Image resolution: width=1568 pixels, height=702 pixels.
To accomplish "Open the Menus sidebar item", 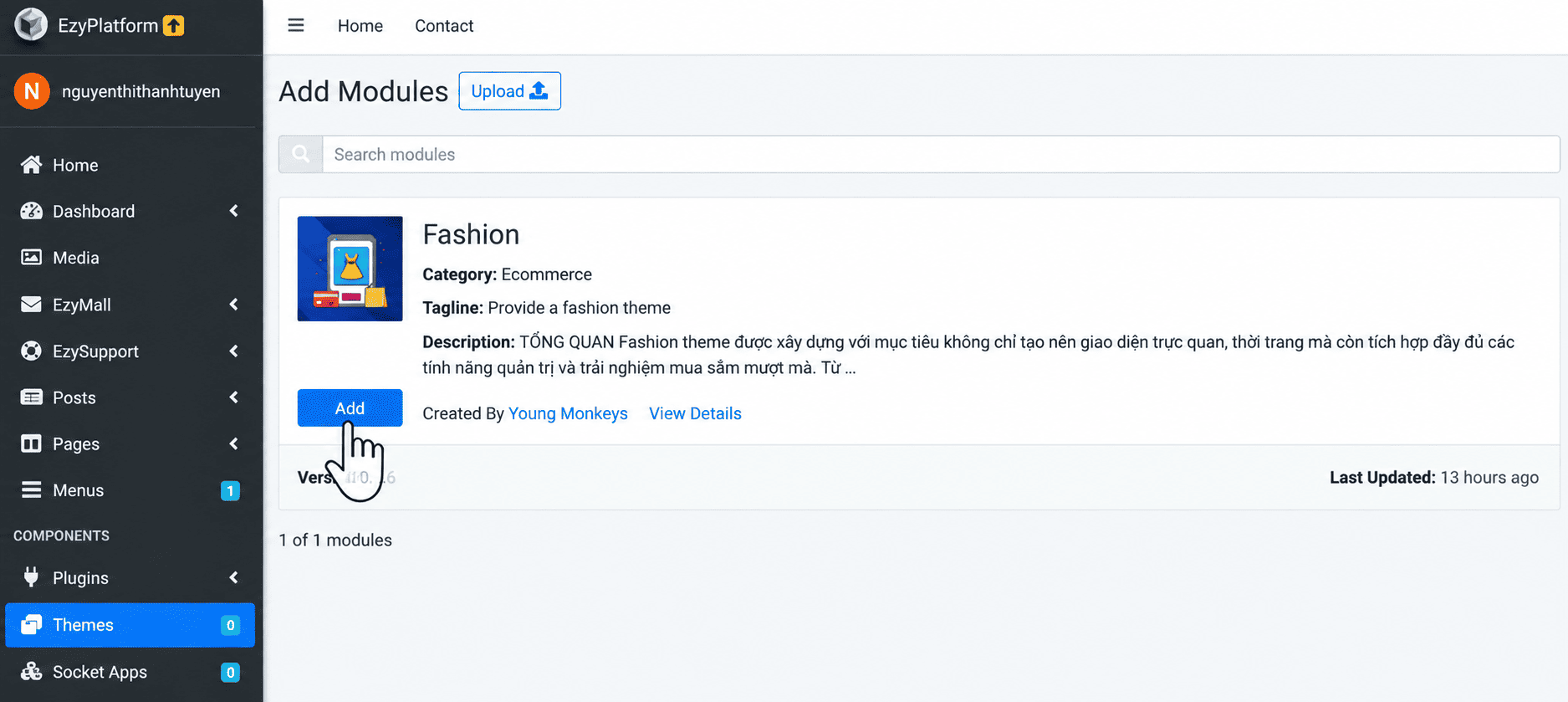I will tap(130, 490).
